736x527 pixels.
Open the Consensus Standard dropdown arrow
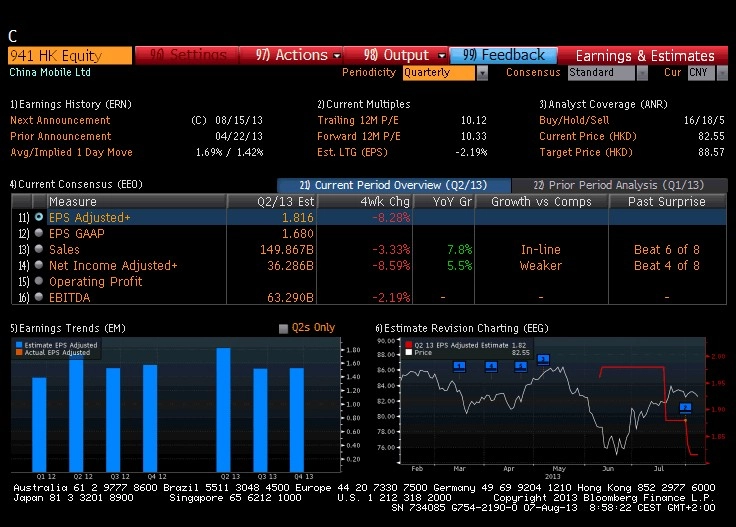(642, 73)
